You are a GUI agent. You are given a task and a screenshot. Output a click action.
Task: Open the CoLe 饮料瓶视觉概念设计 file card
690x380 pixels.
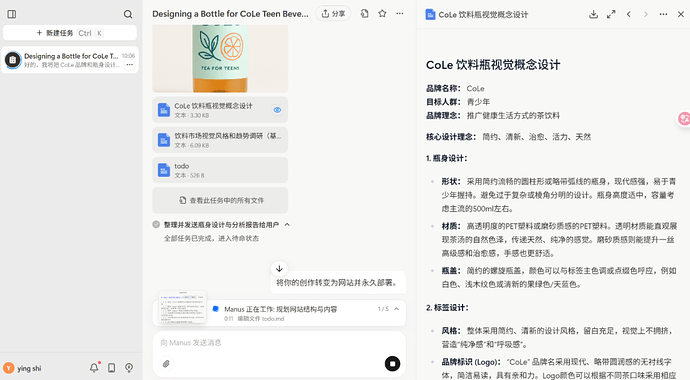220,110
